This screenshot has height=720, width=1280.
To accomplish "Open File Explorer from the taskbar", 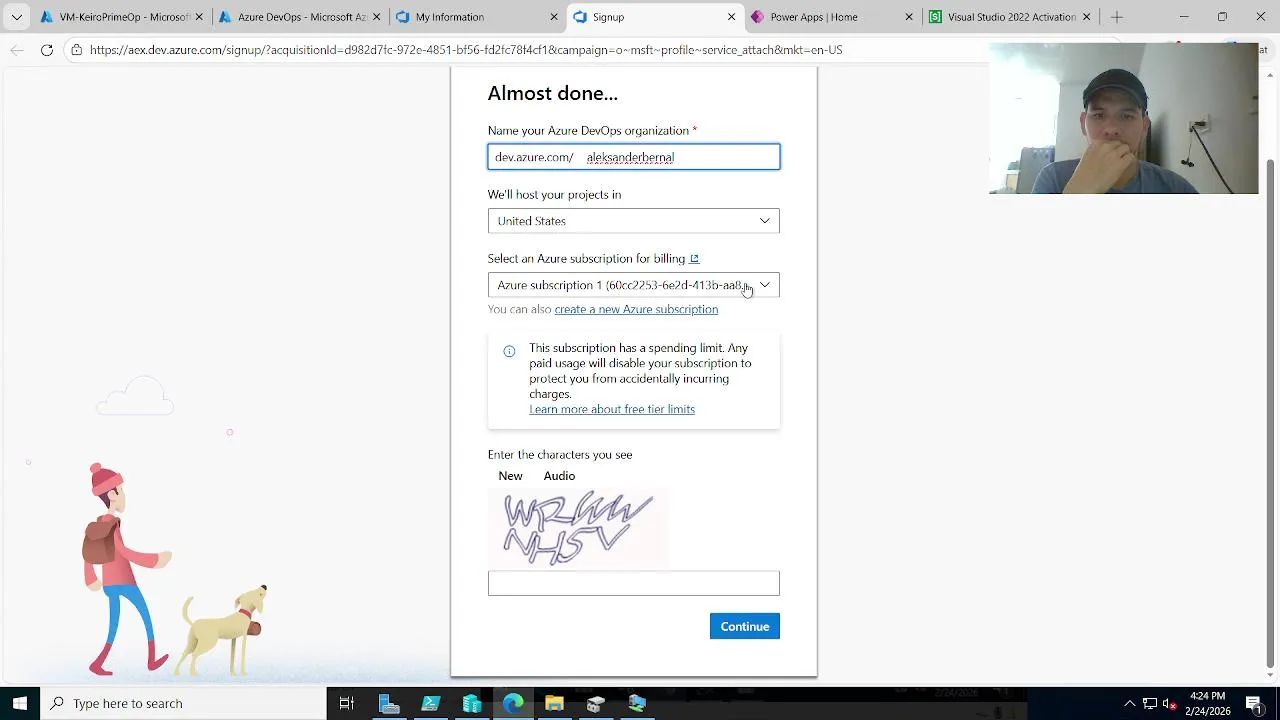I will tap(554, 703).
